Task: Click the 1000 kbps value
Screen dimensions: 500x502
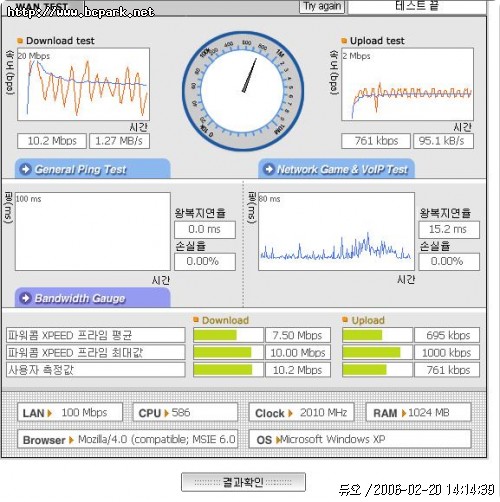Action: [447, 352]
